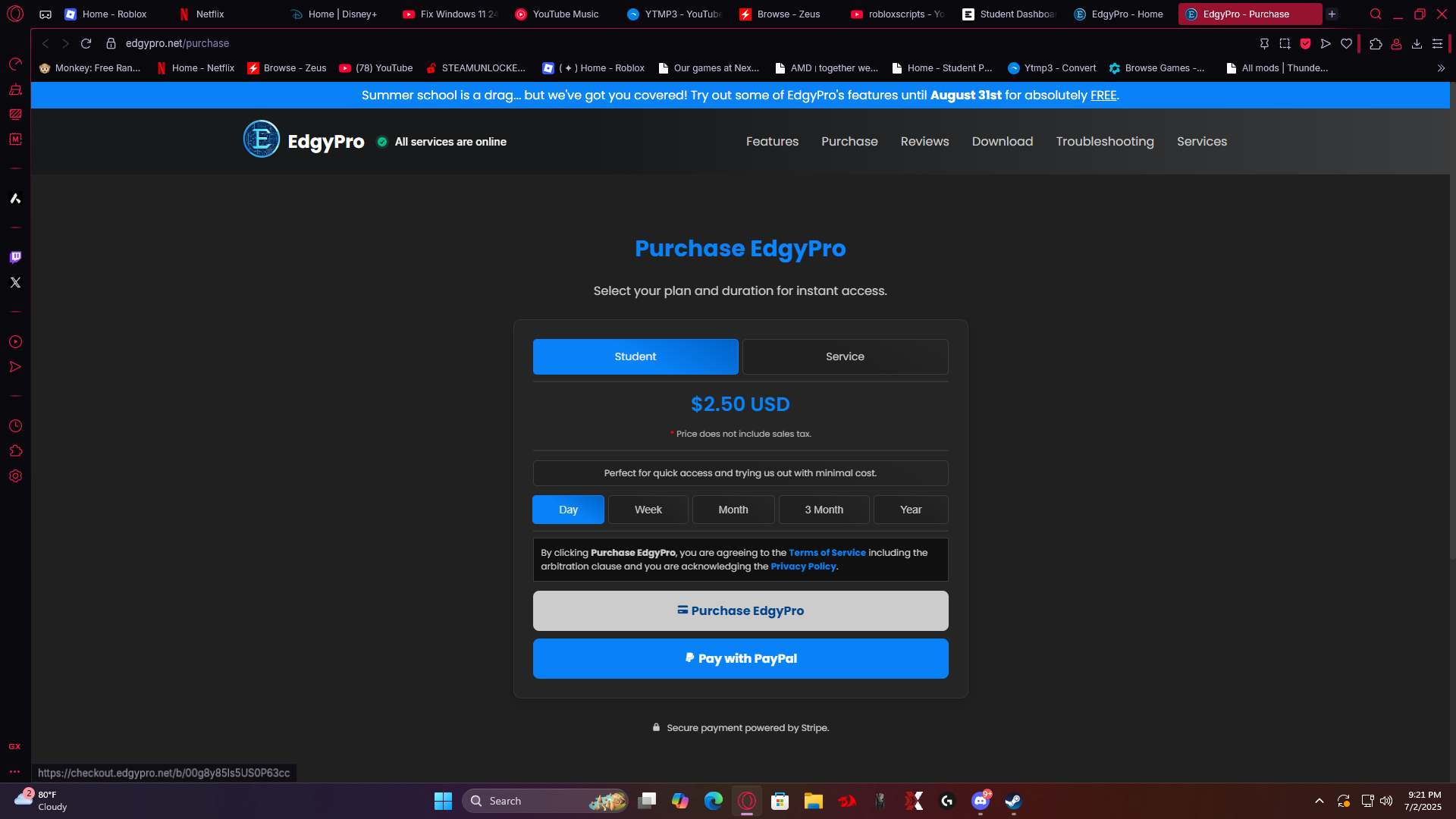The image size is (1456, 819).
Task: Open X (Twitter) sidebar icon
Action: click(x=15, y=282)
